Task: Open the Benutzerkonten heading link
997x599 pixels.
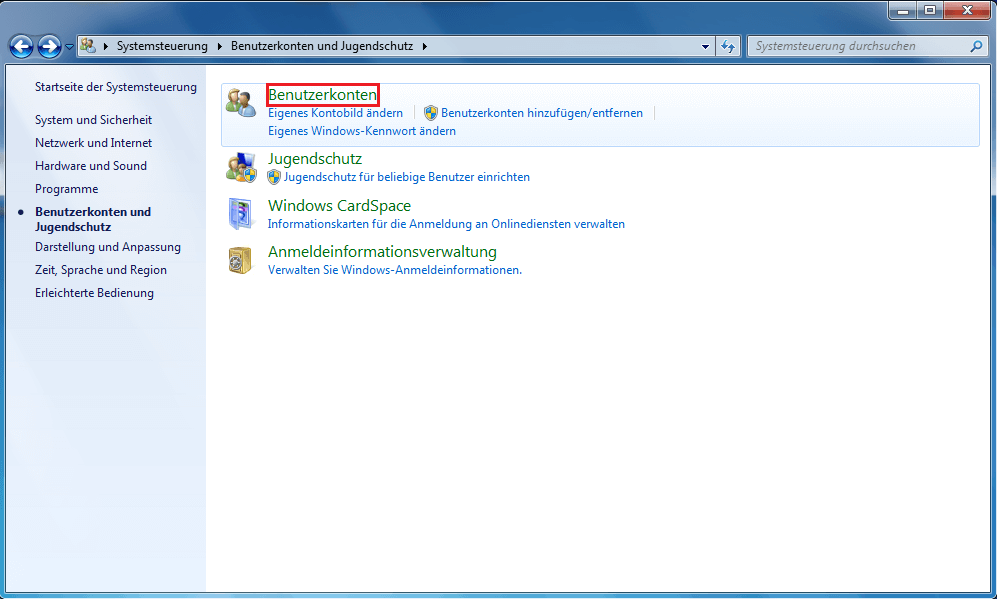Action: [322, 95]
